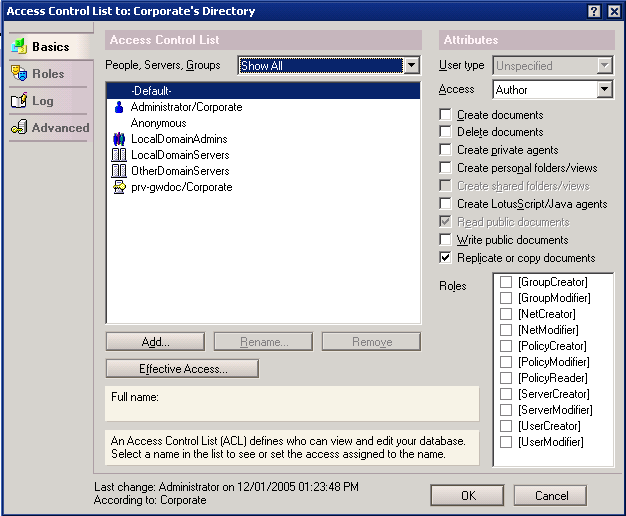Toggle Create private agents checkbox
626x516 pixels.
pyautogui.click(x=445, y=149)
